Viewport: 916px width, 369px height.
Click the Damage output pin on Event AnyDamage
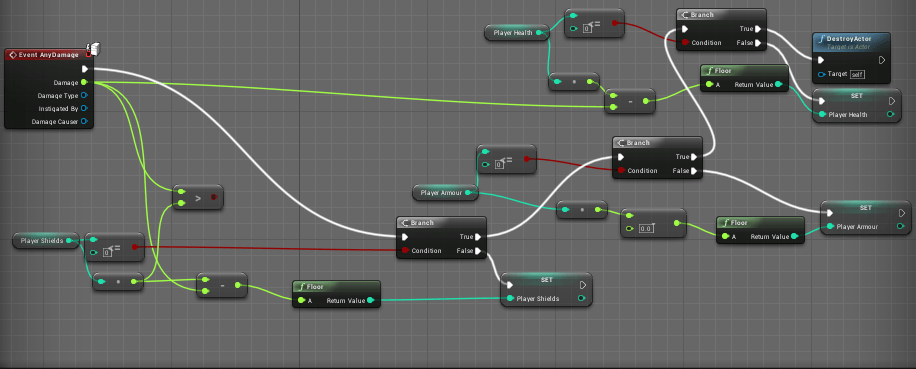84,82
